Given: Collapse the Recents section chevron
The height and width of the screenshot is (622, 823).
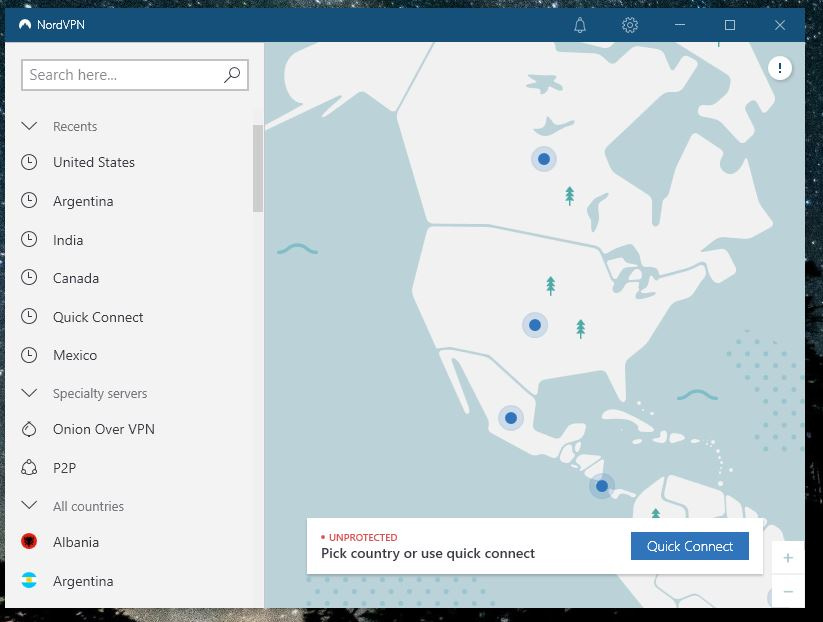Looking at the screenshot, I should pyautogui.click(x=29, y=126).
